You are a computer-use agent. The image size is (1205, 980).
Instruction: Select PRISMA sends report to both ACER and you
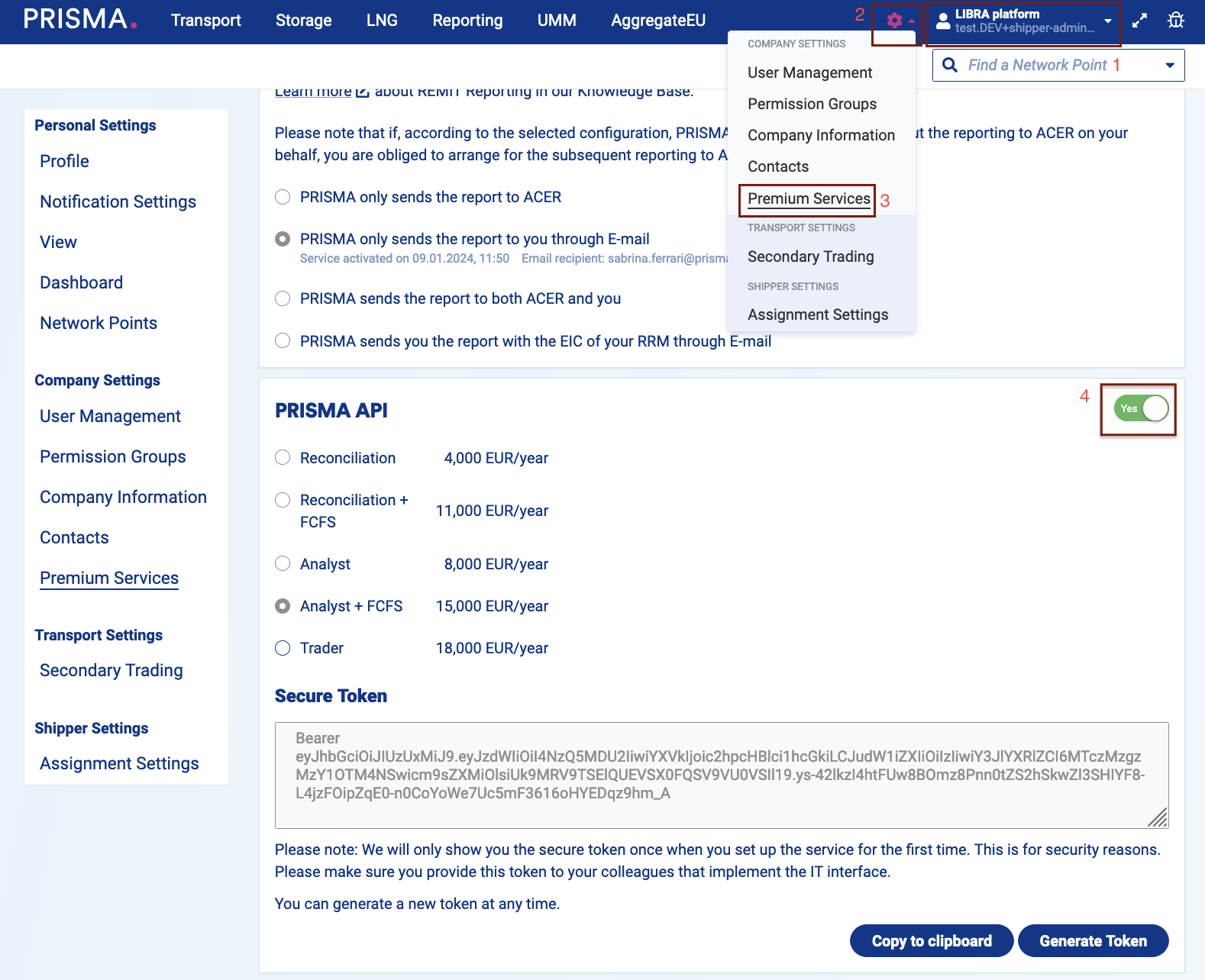tap(283, 298)
